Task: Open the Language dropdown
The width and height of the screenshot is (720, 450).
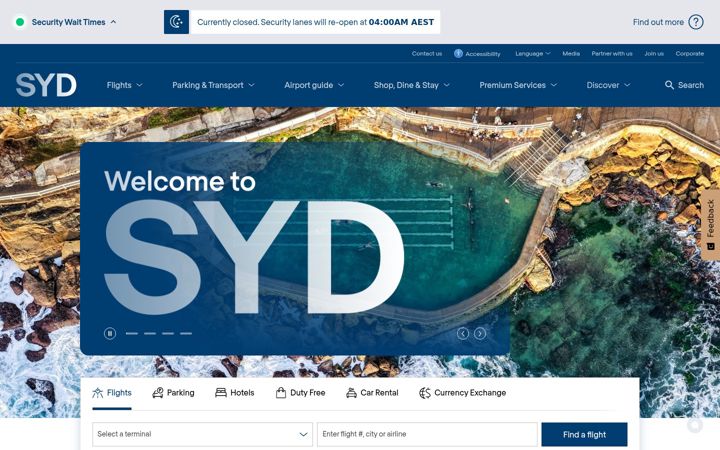Action: 533,53
